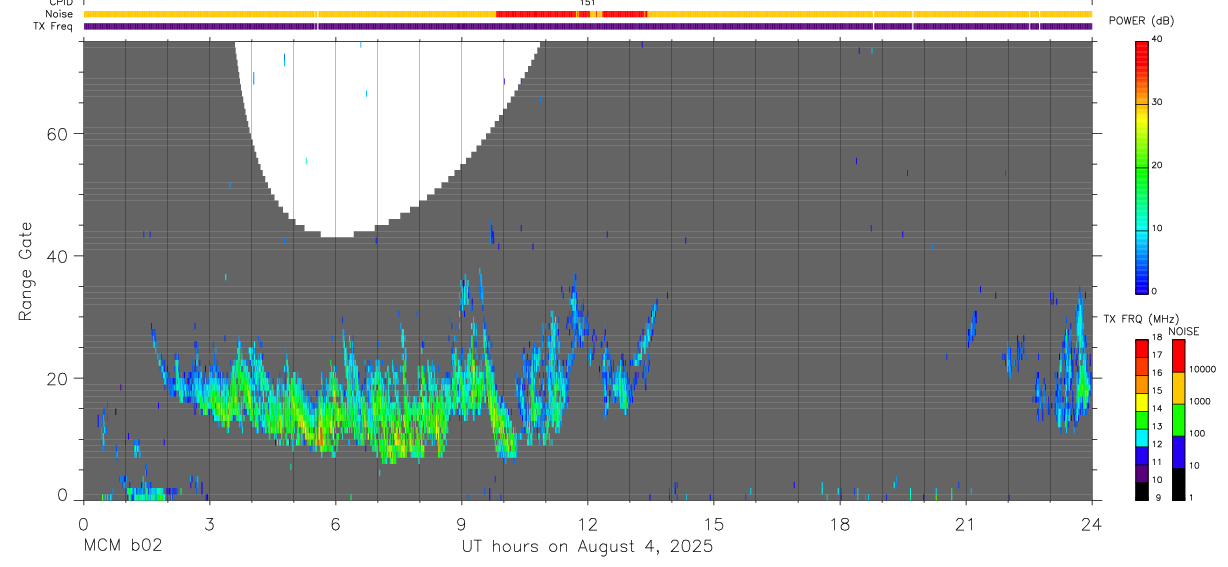1228x567 pixels.
Task: Click range gate 60 axis label
Action: [58, 134]
